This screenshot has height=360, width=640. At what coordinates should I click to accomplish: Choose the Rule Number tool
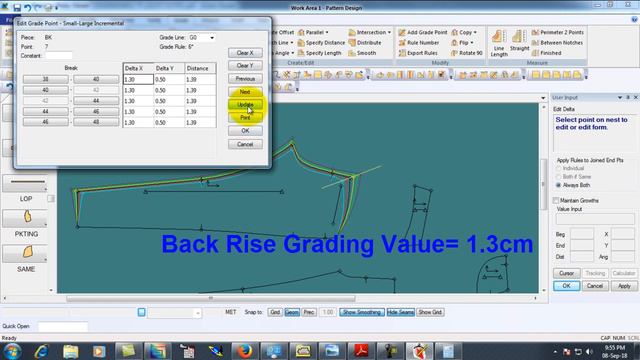point(419,42)
